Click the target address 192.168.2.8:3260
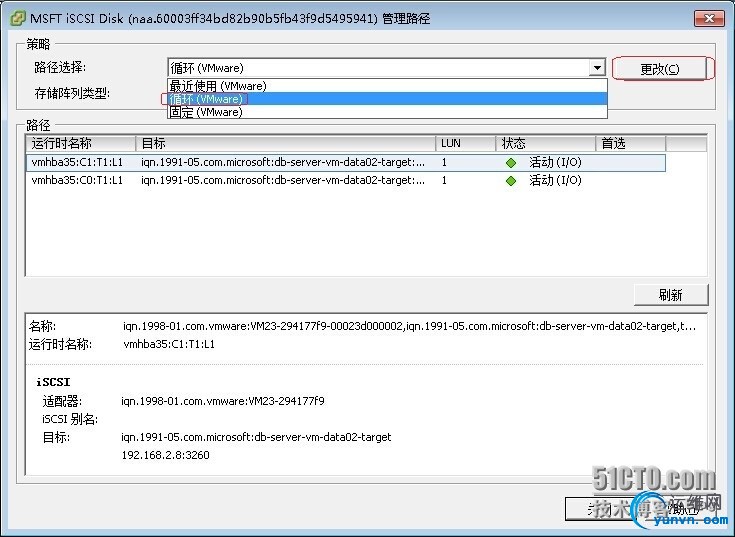 coord(165,455)
